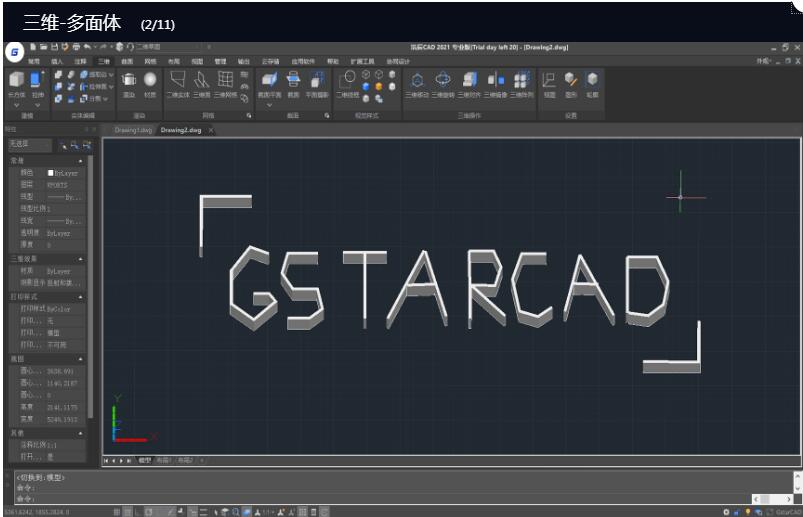Select the 三维阵列 3D array tool
Screen dimensions: 803x517
click(521, 84)
